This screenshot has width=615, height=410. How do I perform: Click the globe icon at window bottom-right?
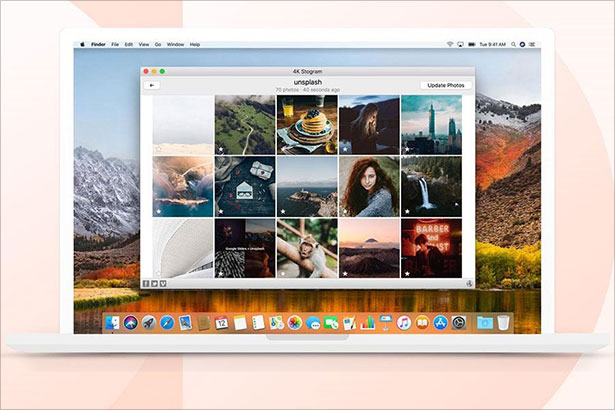tap(468, 283)
